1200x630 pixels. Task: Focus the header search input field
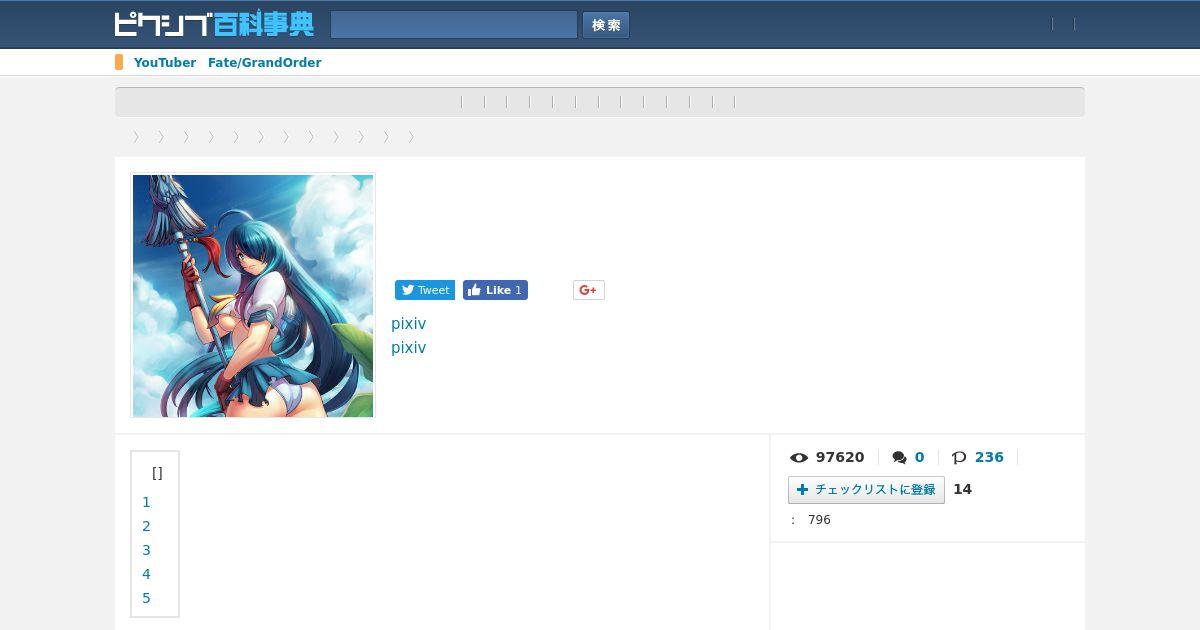pos(454,25)
